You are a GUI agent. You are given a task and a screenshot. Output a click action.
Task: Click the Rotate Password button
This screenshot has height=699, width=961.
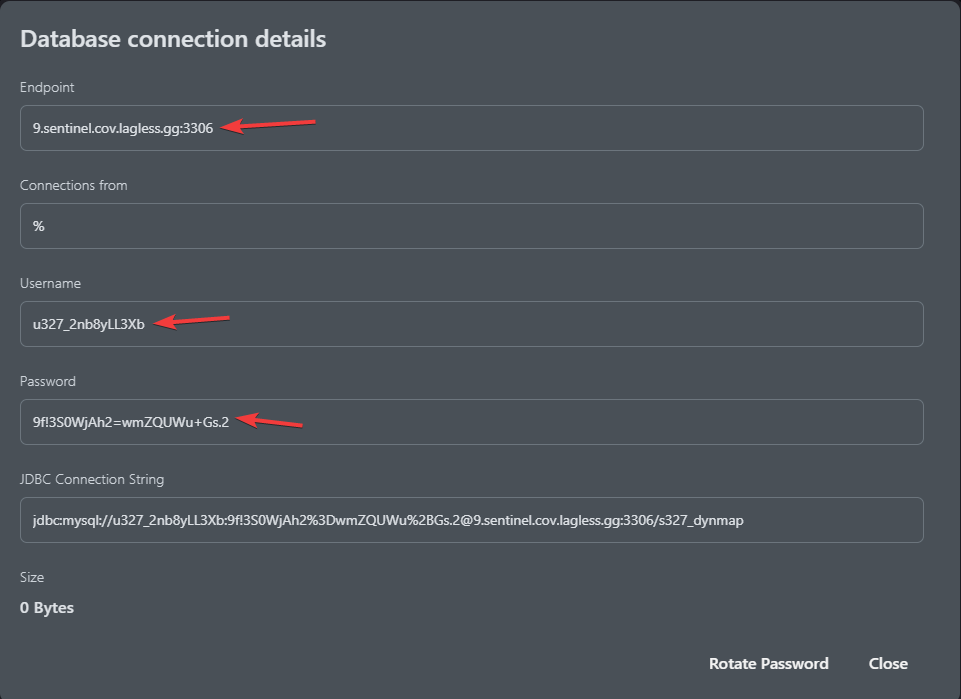tap(769, 663)
